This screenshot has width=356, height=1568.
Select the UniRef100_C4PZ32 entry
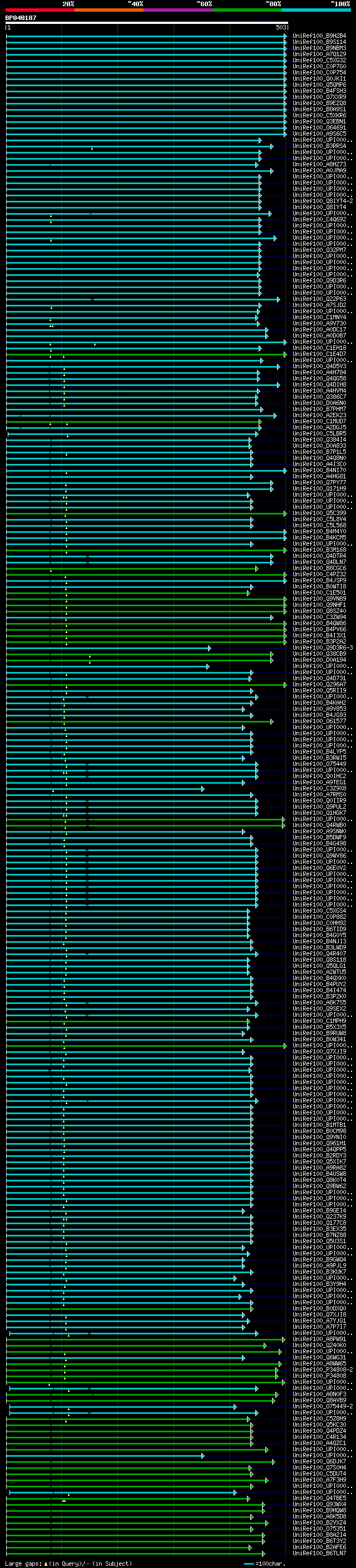319,575
